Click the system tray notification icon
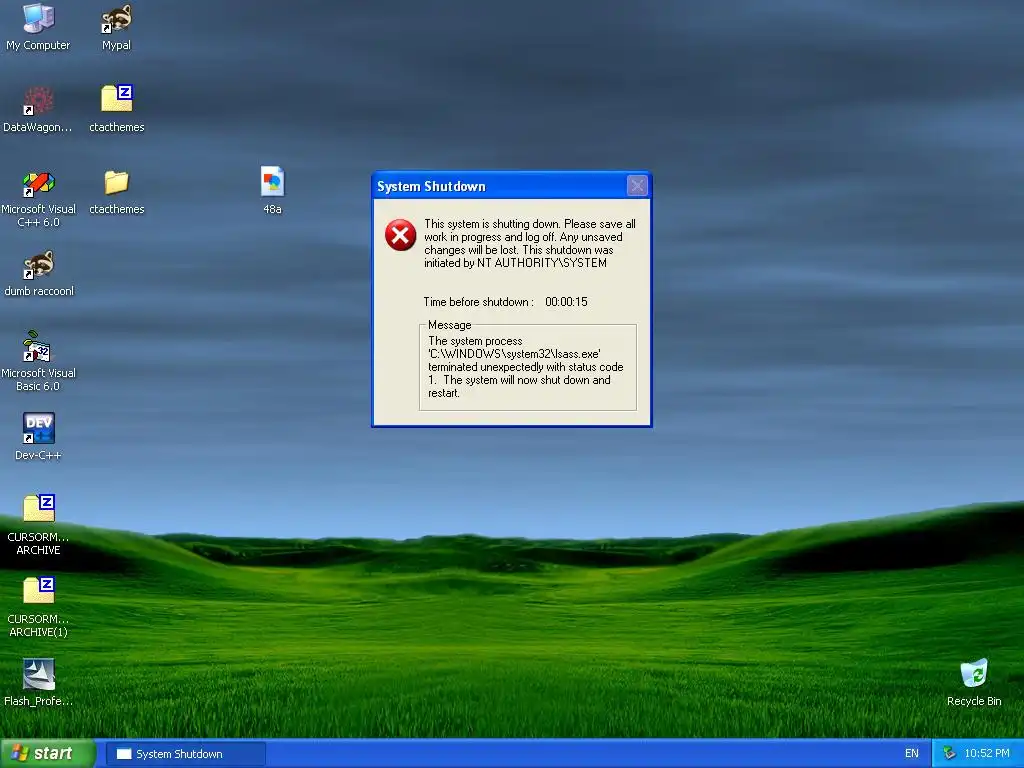Screen dimensions: 1024x768 coord(949,753)
